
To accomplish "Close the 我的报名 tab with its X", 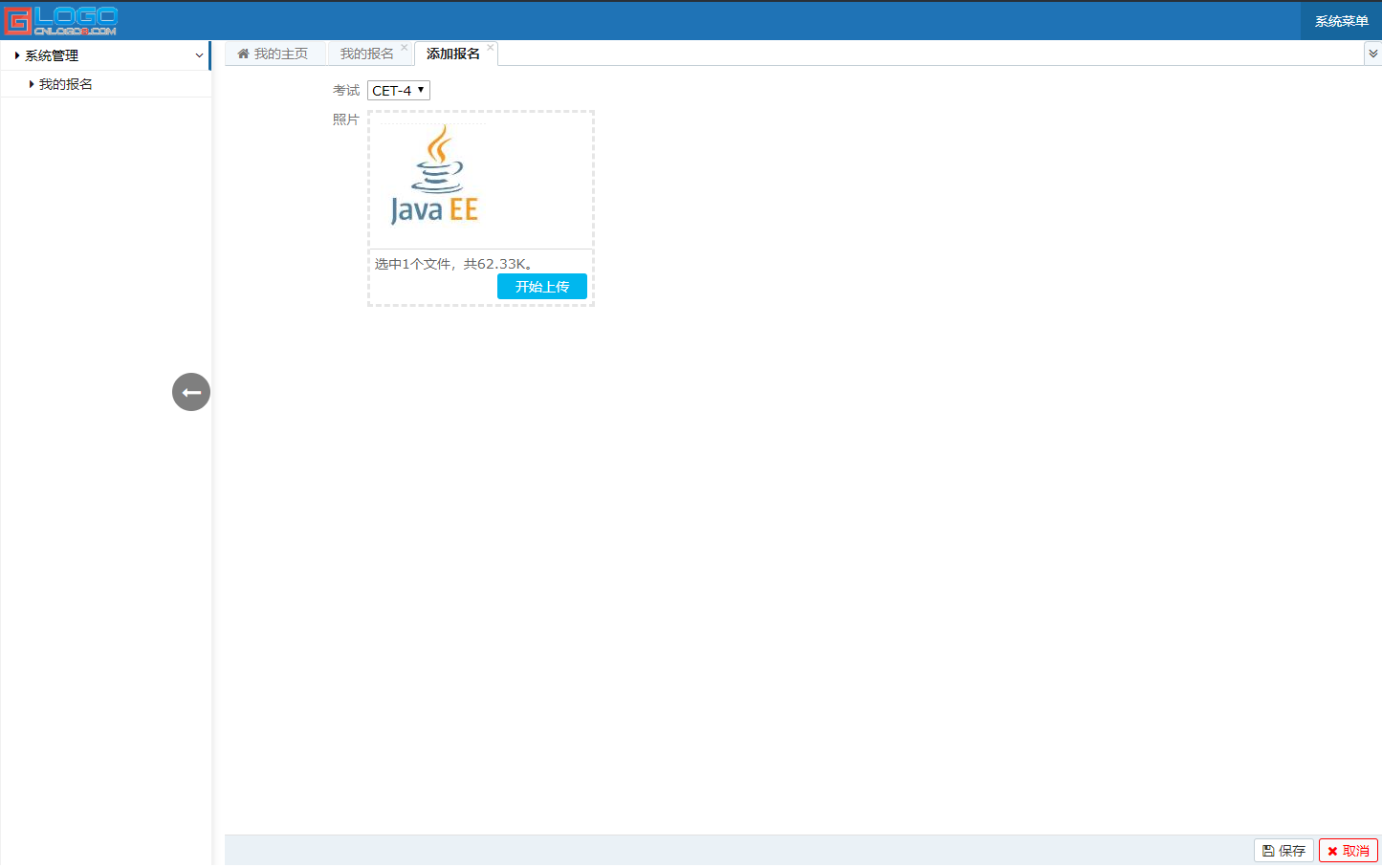I will coord(404,46).
